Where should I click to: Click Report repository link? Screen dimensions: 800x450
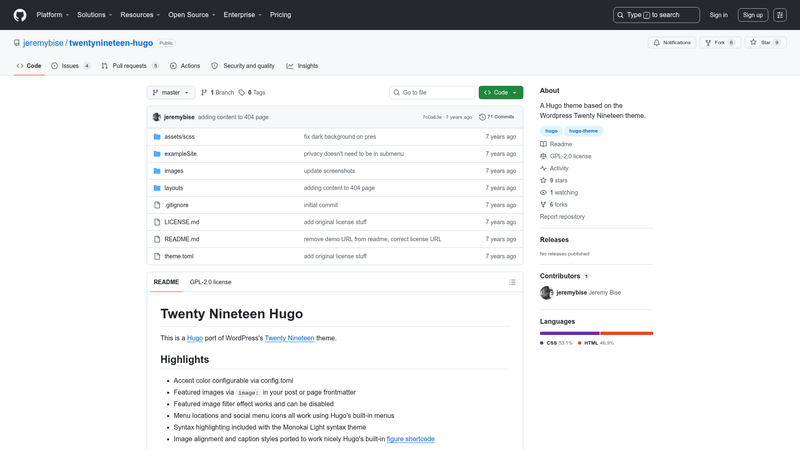[562, 217]
